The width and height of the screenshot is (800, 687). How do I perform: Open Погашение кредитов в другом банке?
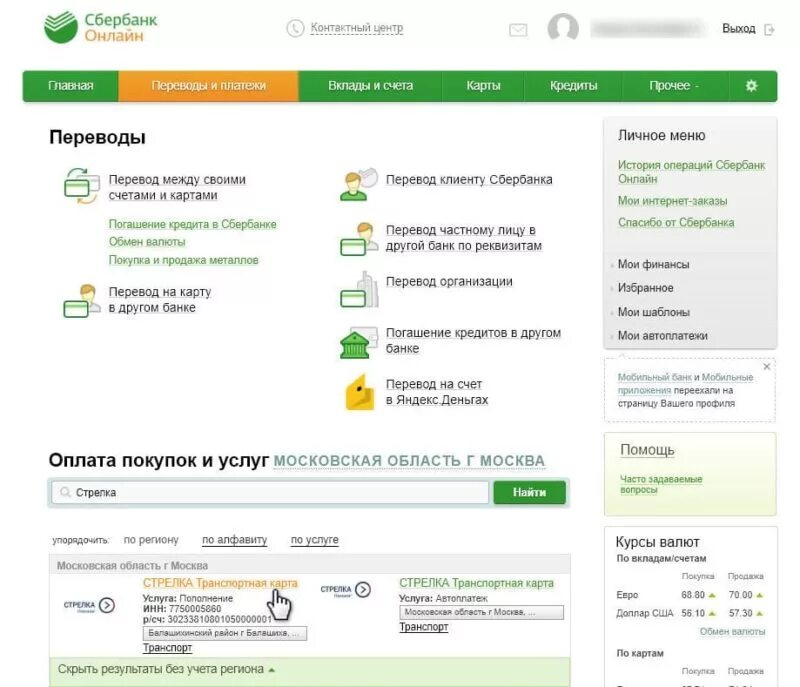pos(473,340)
